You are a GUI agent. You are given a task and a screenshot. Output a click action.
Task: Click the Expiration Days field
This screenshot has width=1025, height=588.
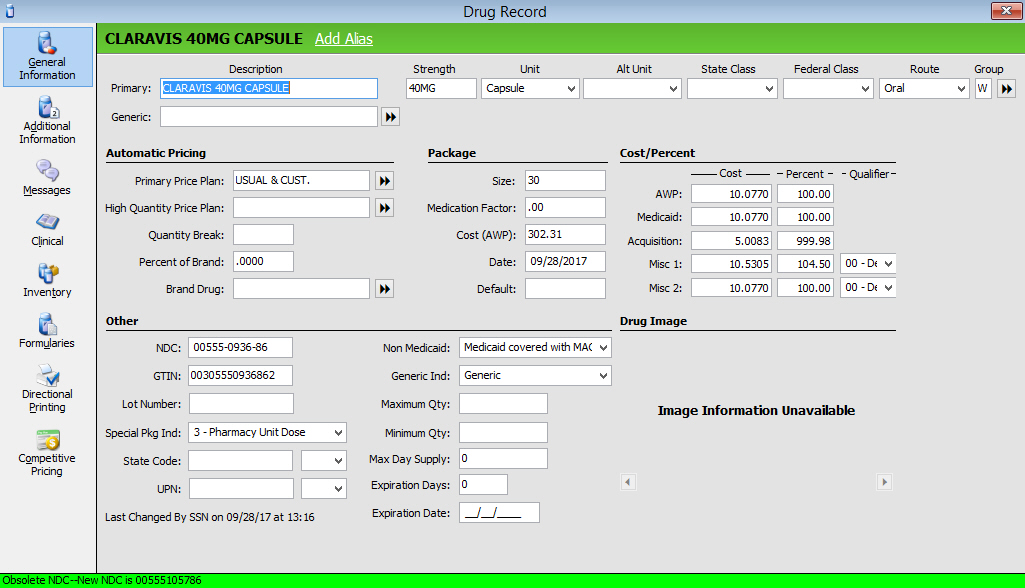(x=483, y=485)
